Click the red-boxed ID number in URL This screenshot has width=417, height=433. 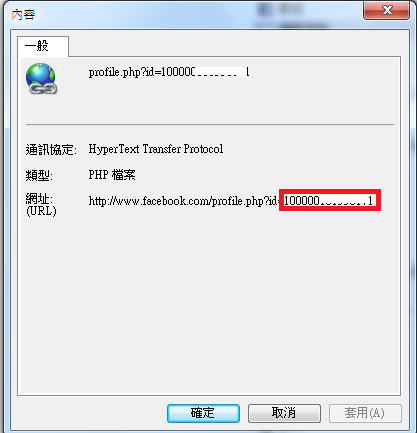point(330,200)
